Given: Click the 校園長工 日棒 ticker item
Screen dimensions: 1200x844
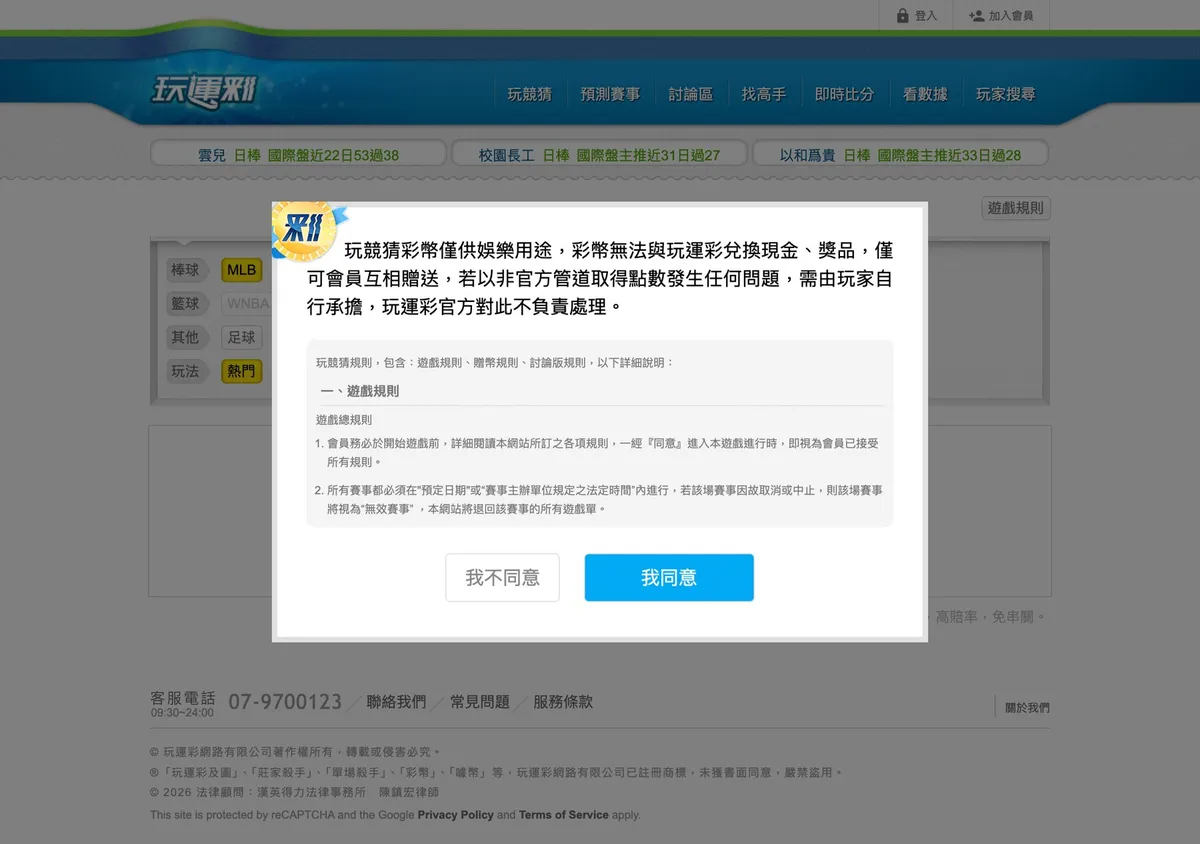Looking at the screenshot, I should coord(599,155).
